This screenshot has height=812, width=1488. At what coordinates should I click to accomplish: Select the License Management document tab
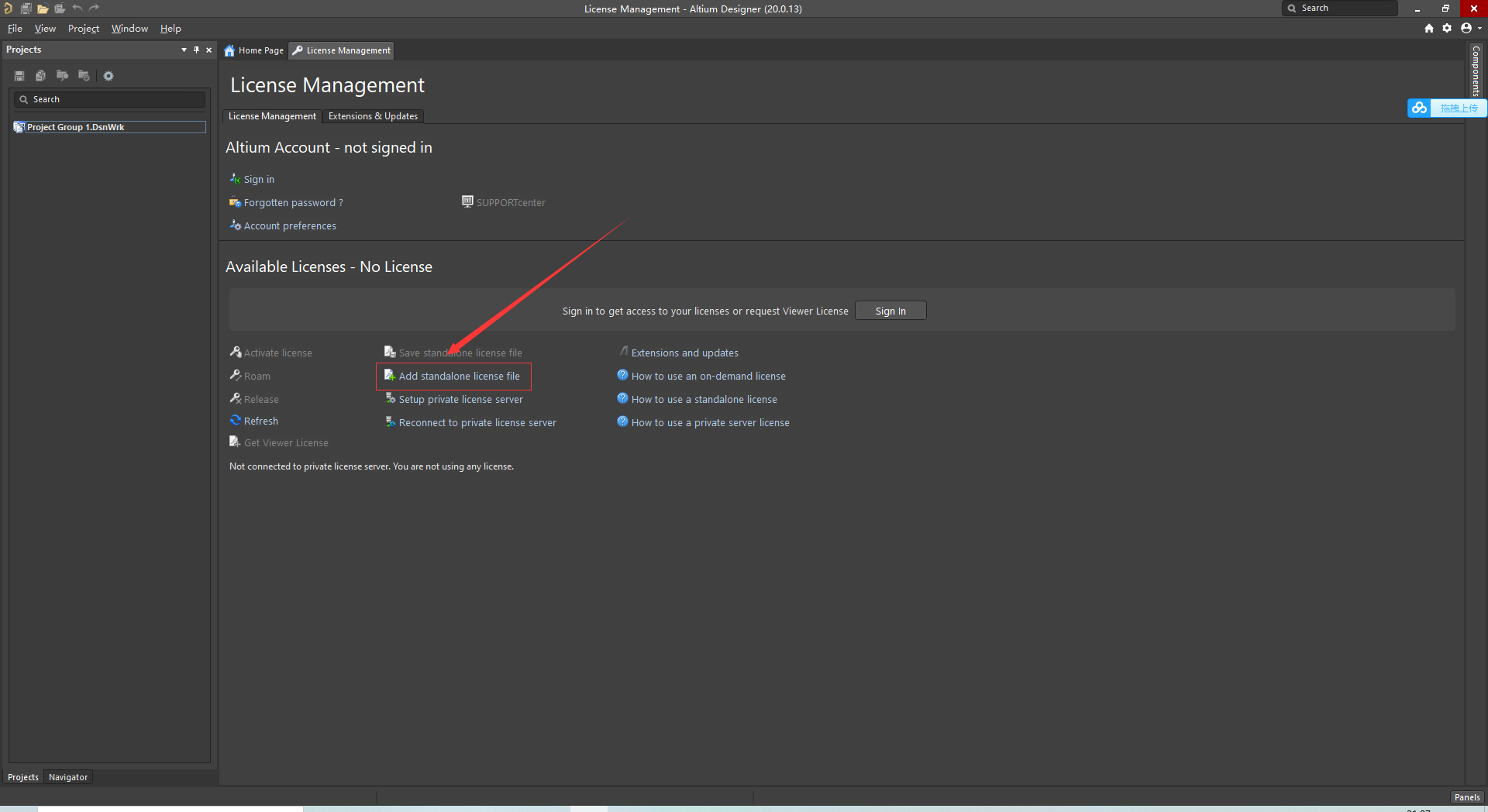[x=342, y=50]
